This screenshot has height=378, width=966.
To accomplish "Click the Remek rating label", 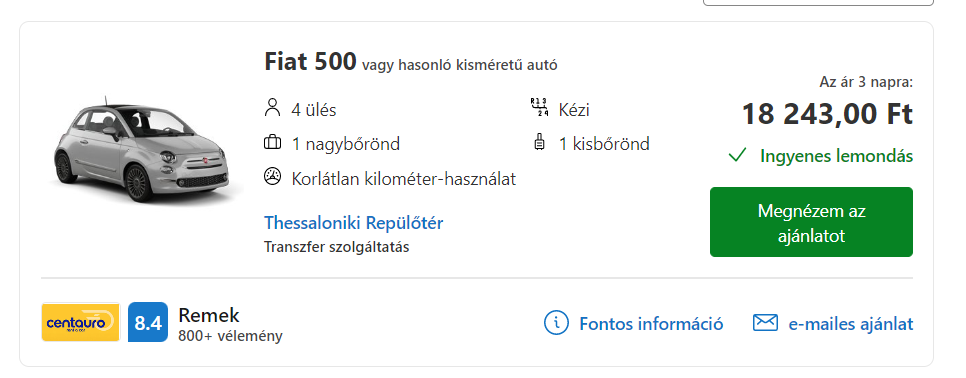I will [x=209, y=315].
